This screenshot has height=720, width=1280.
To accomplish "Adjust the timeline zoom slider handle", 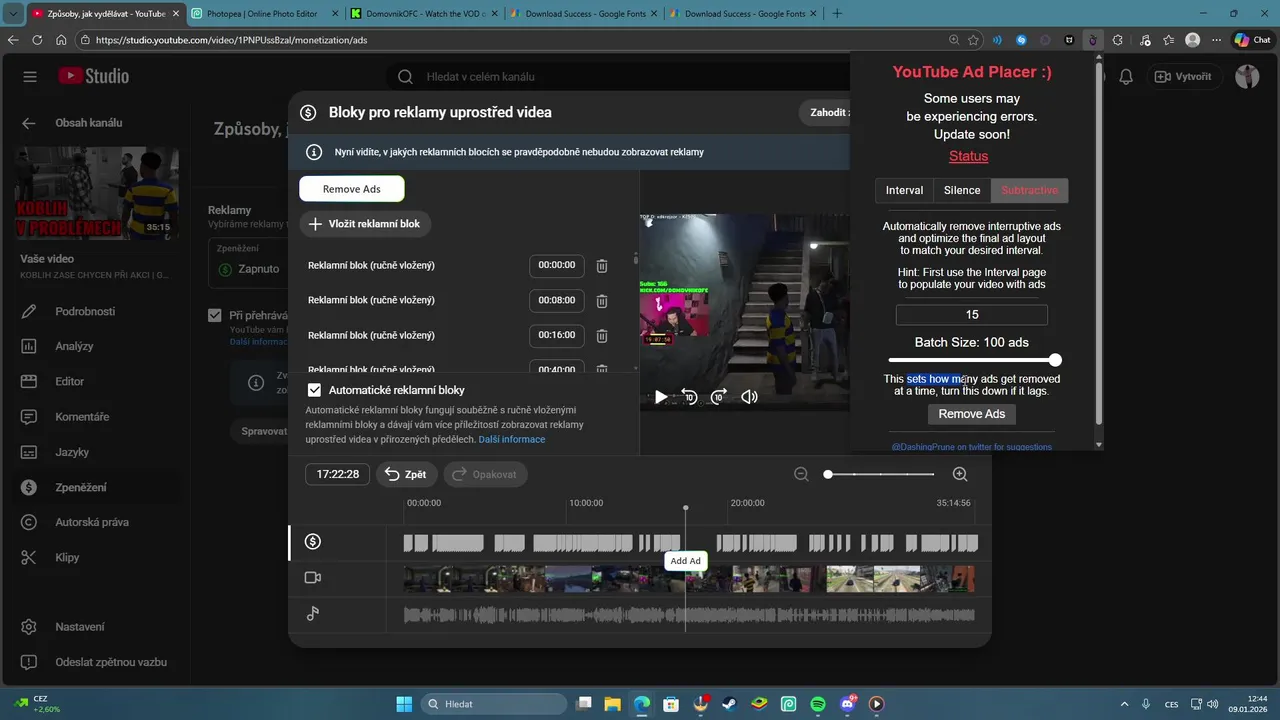I will click(828, 474).
